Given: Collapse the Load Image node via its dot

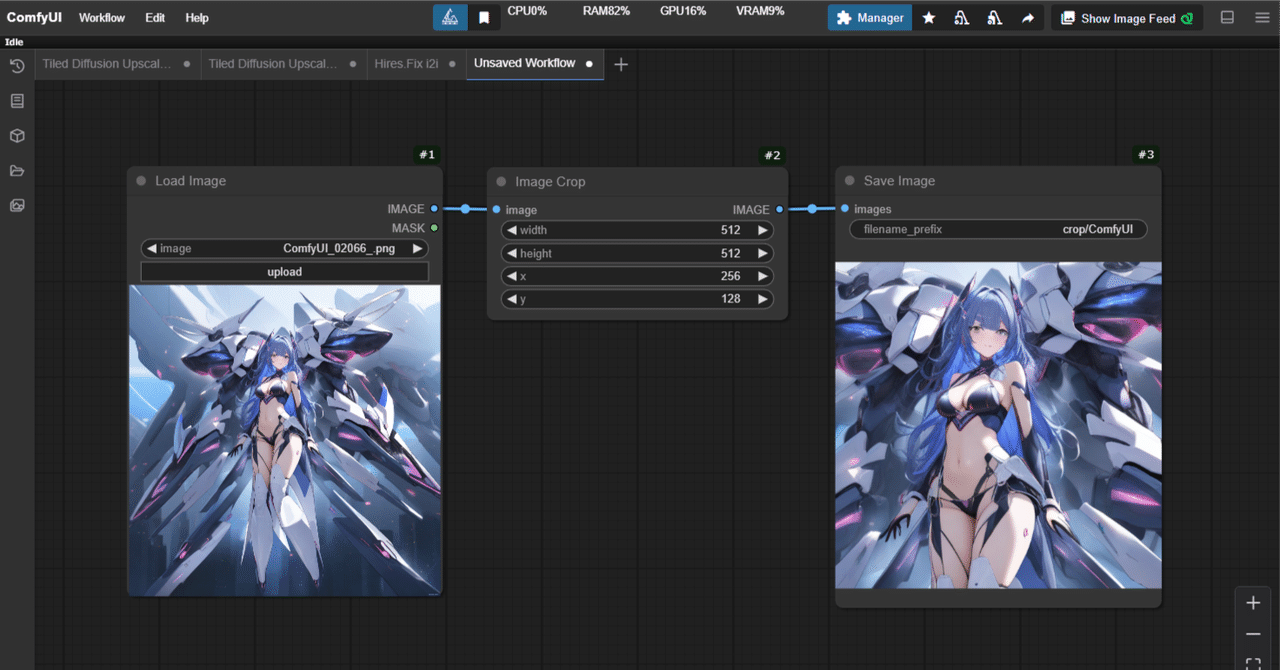Looking at the screenshot, I should pyautogui.click(x=141, y=181).
